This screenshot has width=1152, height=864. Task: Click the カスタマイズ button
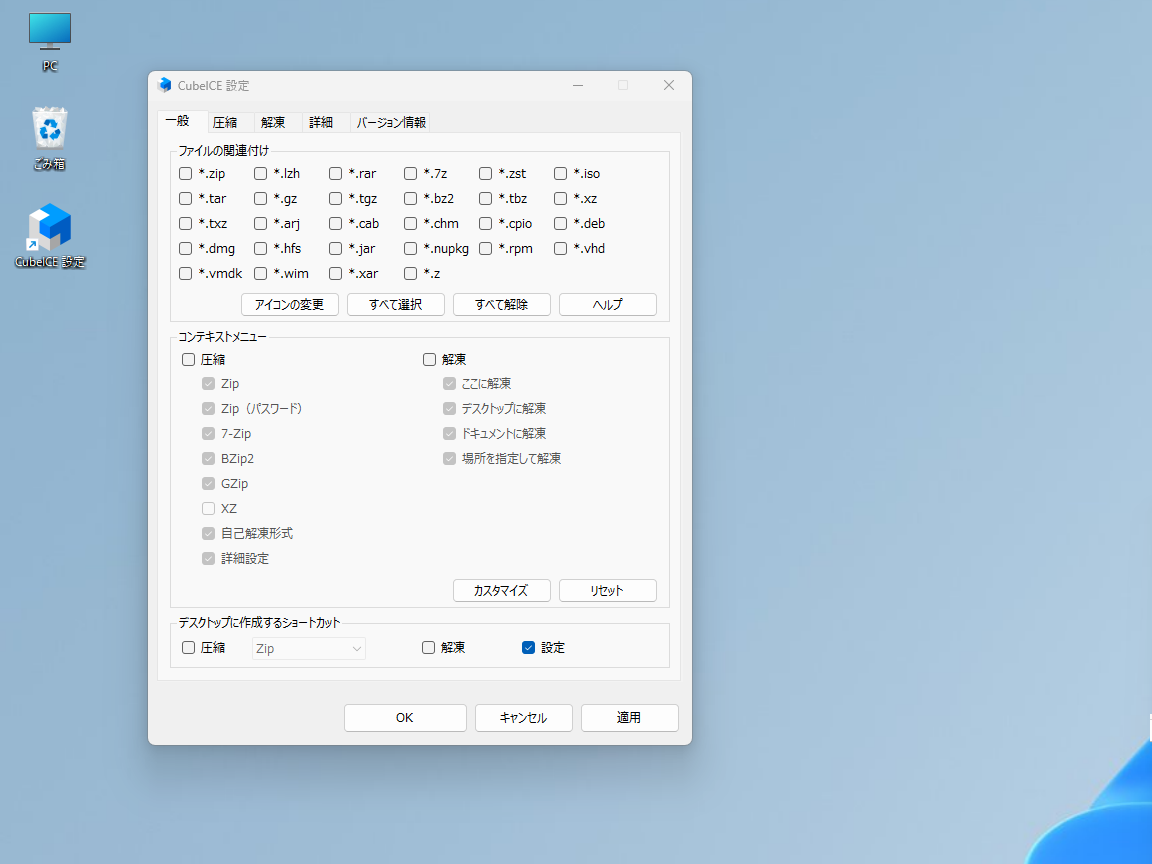[x=501, y=590]
